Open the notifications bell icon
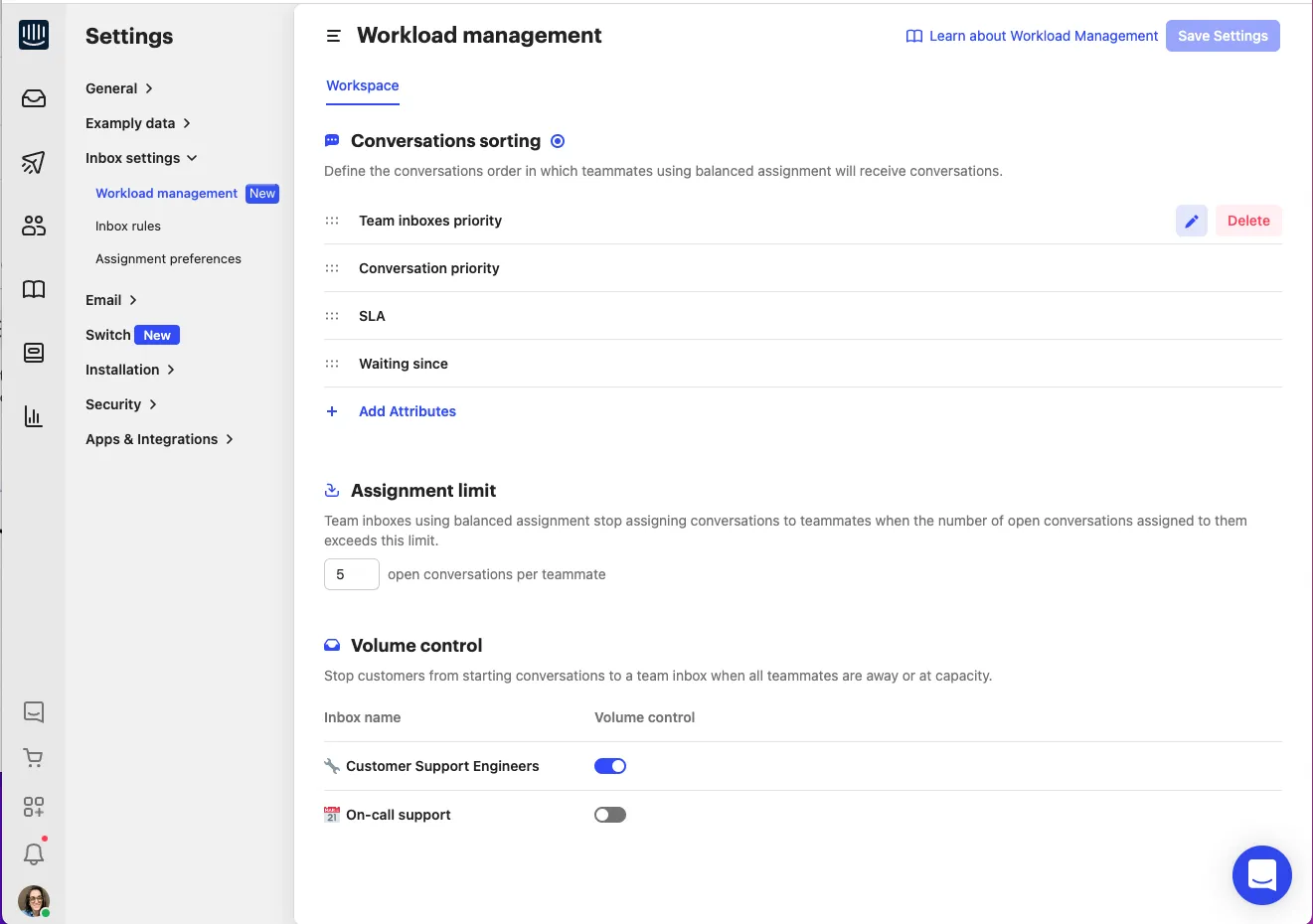Image resolution: width=1313 pixels, height=924 pixels. point(34,853)
